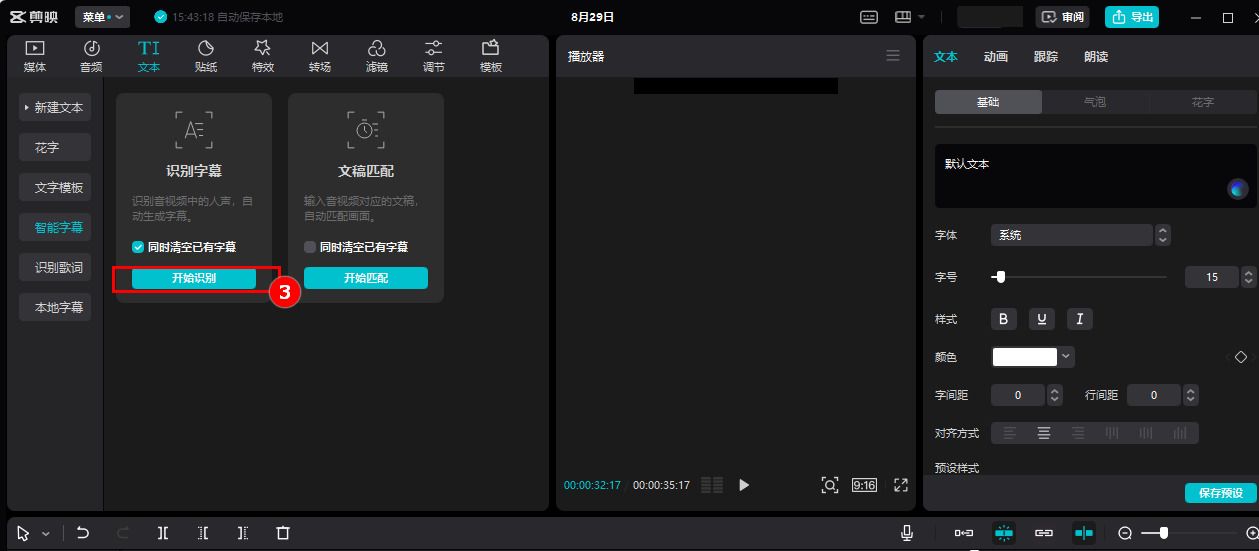Screen dimensions: 1259x551
Task: Open the 调节 (Adjust) panel
Action: [434, 56]
